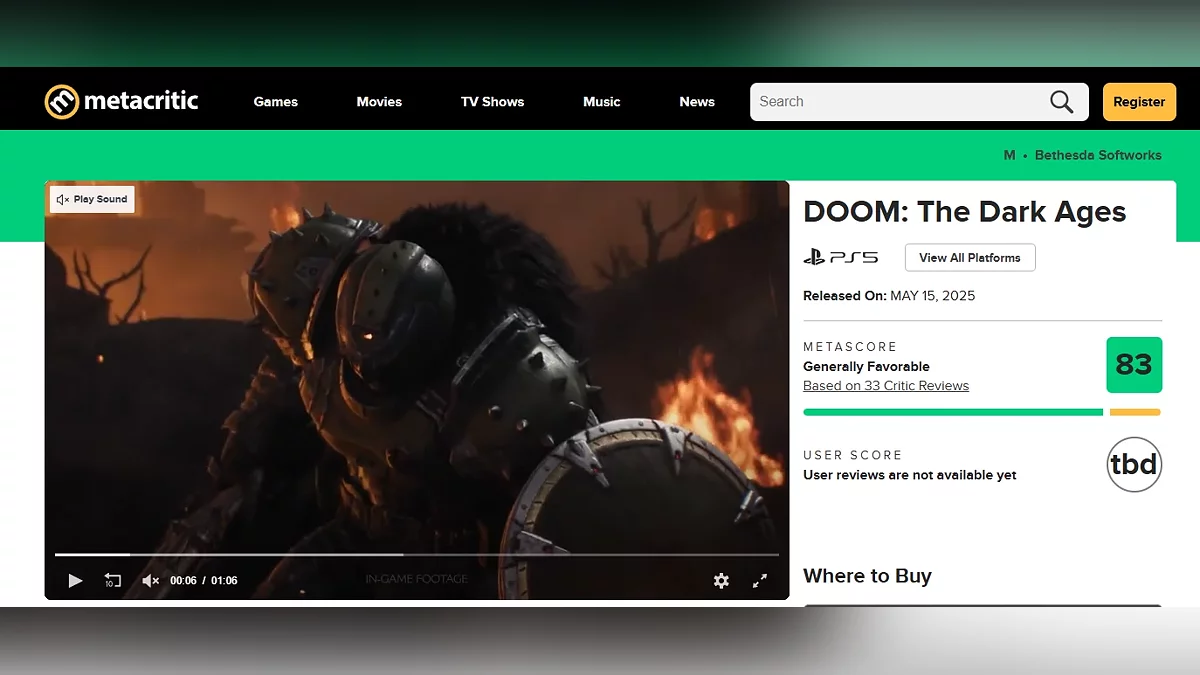Unmute the video volume icon
1200x675 pixels.
[150, 580]
